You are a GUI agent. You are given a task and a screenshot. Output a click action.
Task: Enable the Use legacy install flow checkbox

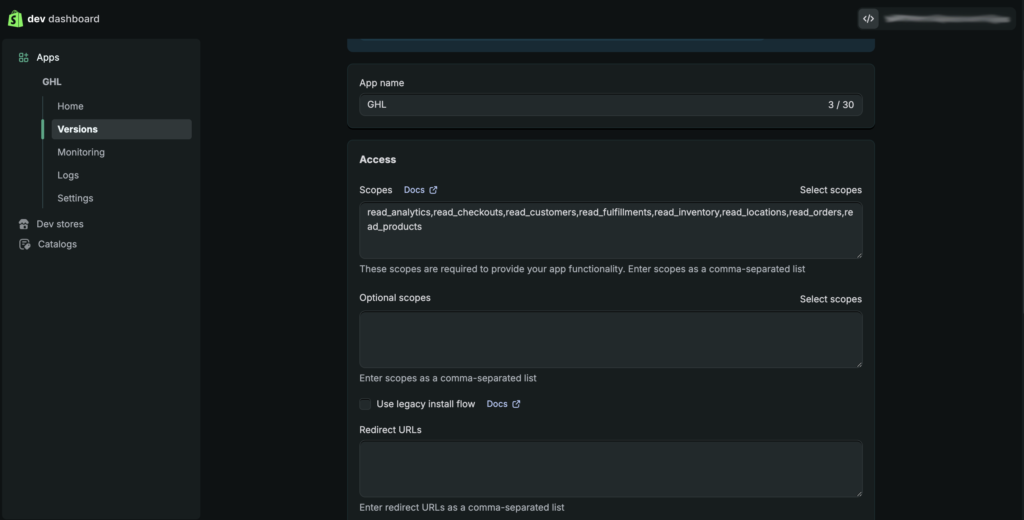[x=365, y=404]
